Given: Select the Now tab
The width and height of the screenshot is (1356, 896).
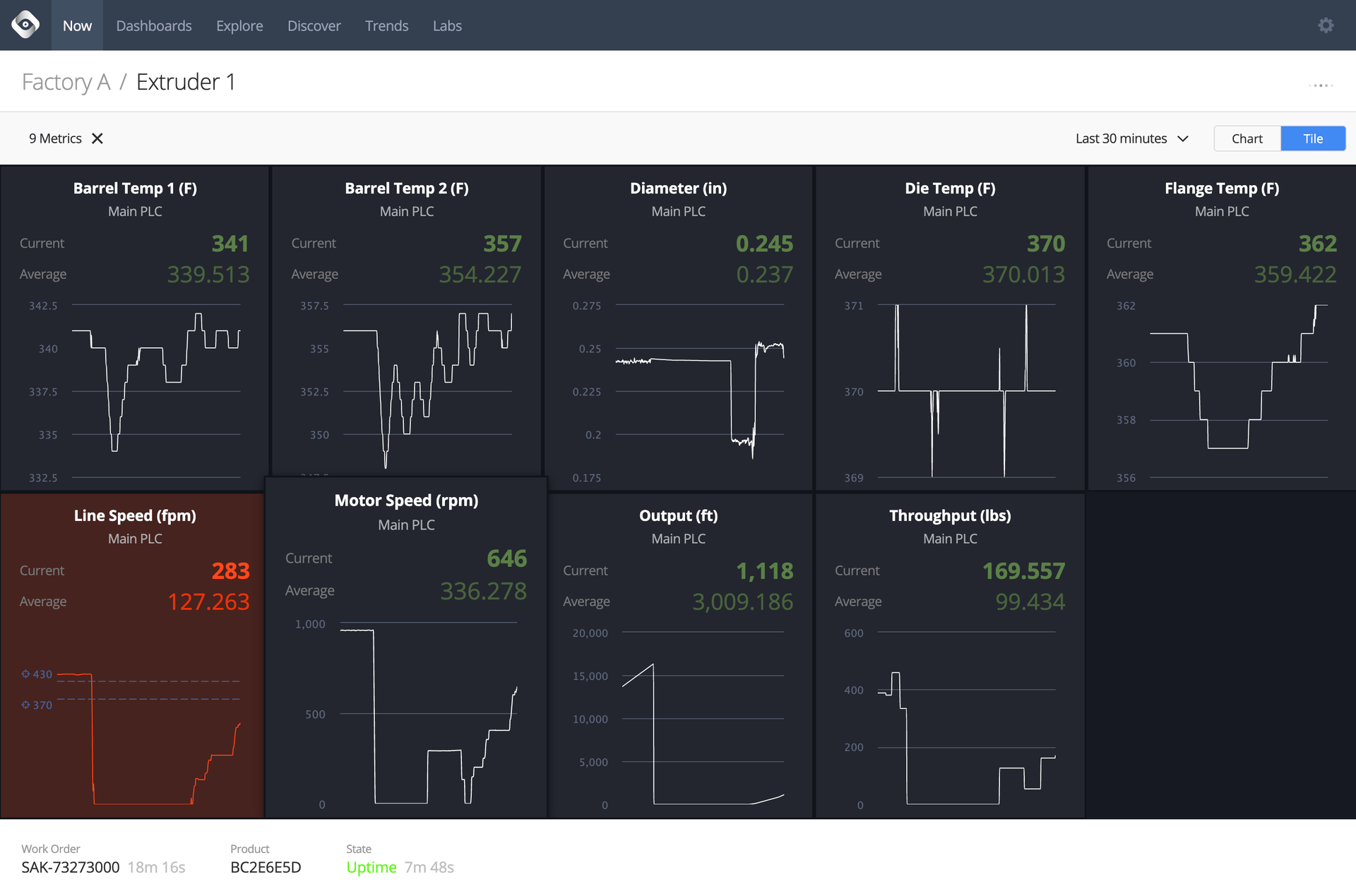Looking at the screenshot, I should tap(77, 25).
